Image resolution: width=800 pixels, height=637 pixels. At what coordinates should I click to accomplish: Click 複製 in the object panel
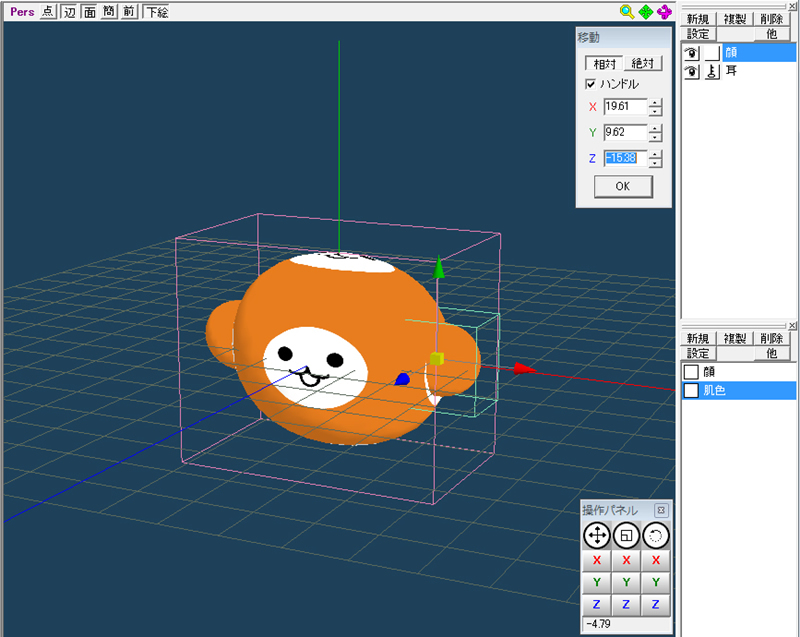pyautogui.click(x=735, y=19)
